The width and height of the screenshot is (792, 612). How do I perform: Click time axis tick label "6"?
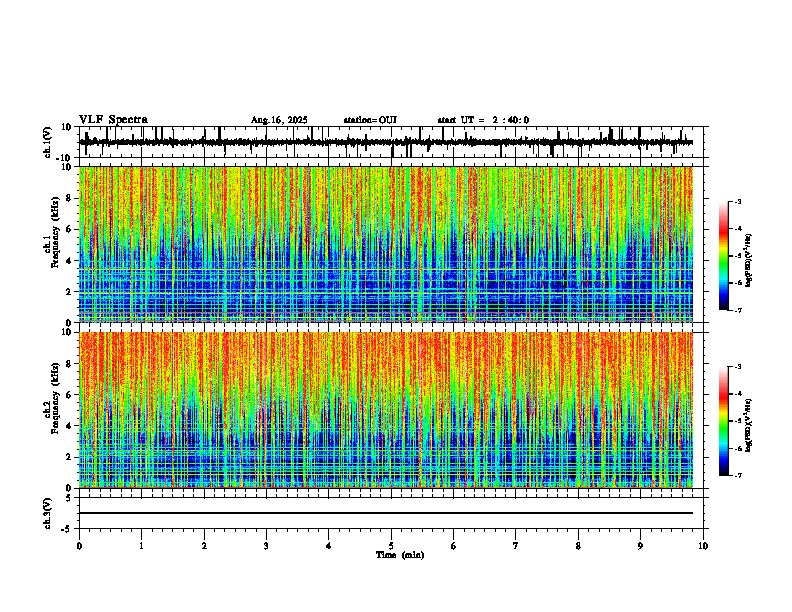coord(454,546)
